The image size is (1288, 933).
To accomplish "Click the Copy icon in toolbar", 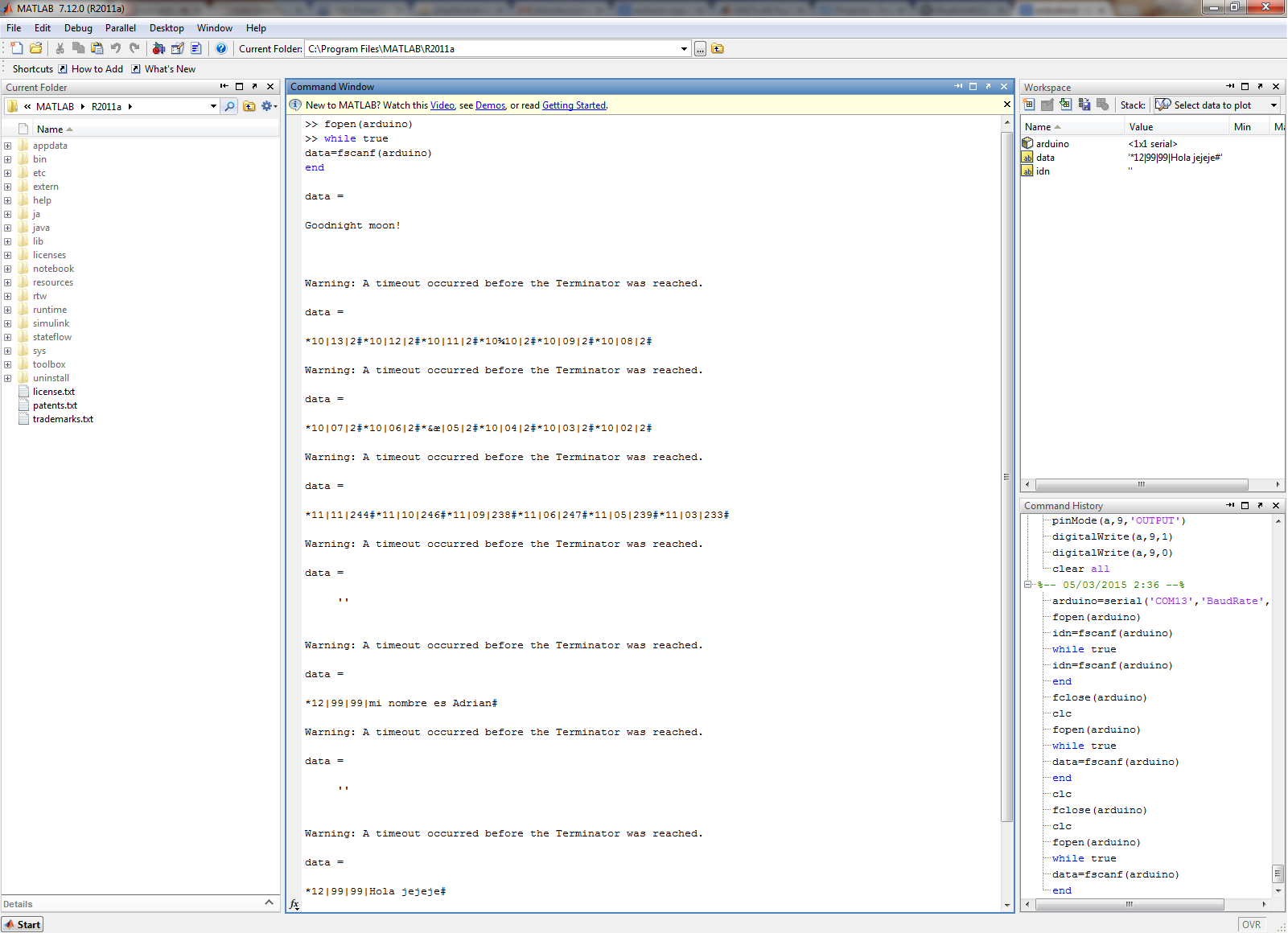I will (x=78, y=48).
